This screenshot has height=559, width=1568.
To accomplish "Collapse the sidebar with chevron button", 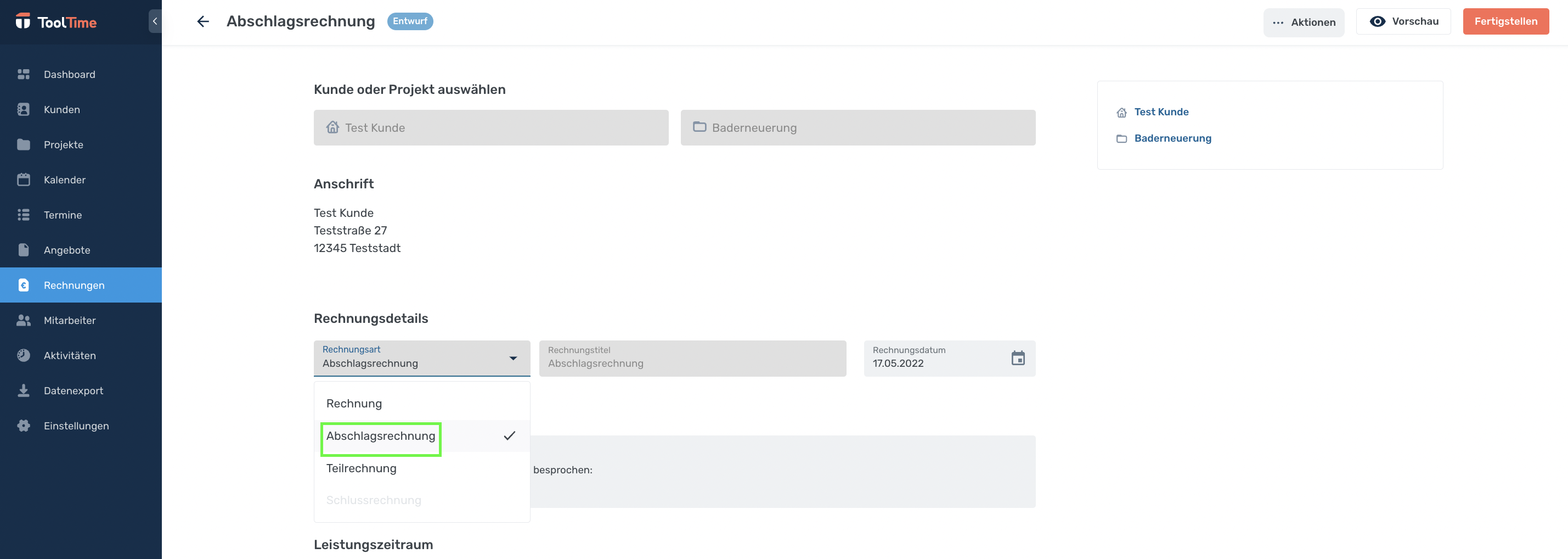I will coord(155,21).
